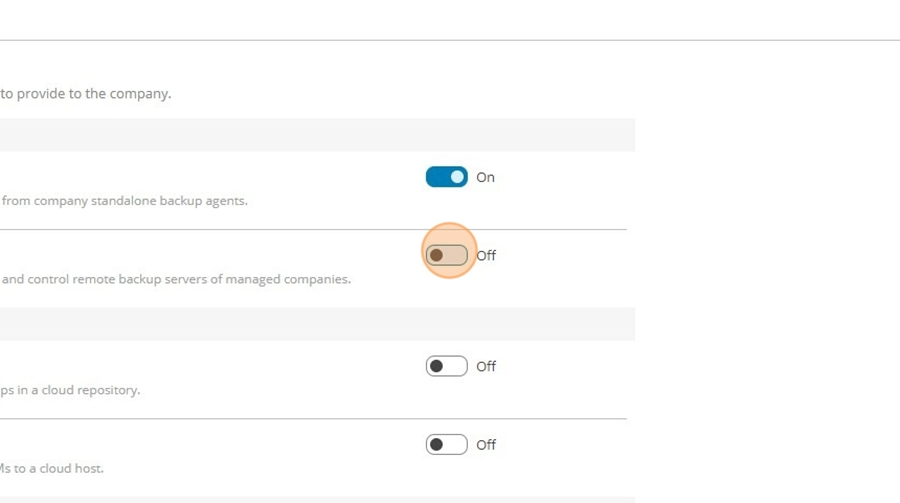Click the "On" label beside the blue switch
Viewport: 900px width, 503px height.
[x=485, y=177]
